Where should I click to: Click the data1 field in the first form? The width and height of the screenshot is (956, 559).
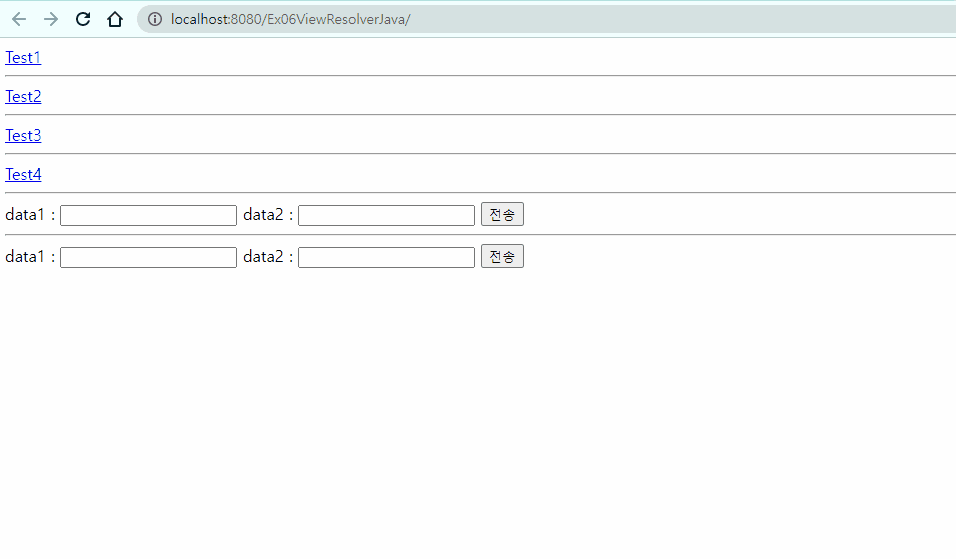(148, 215)
